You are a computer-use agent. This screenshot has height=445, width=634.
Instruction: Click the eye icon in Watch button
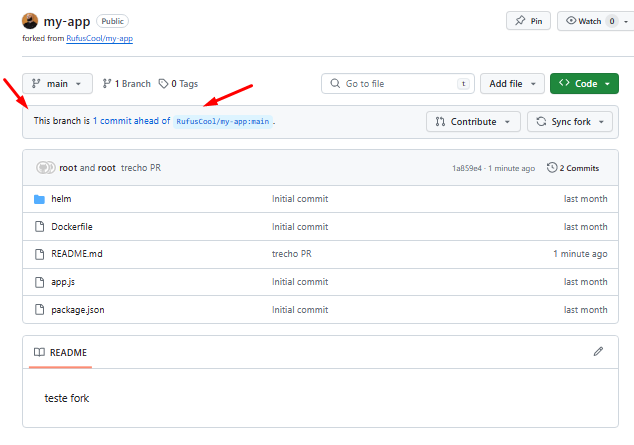pyautogui.click(x=571, y=20)
